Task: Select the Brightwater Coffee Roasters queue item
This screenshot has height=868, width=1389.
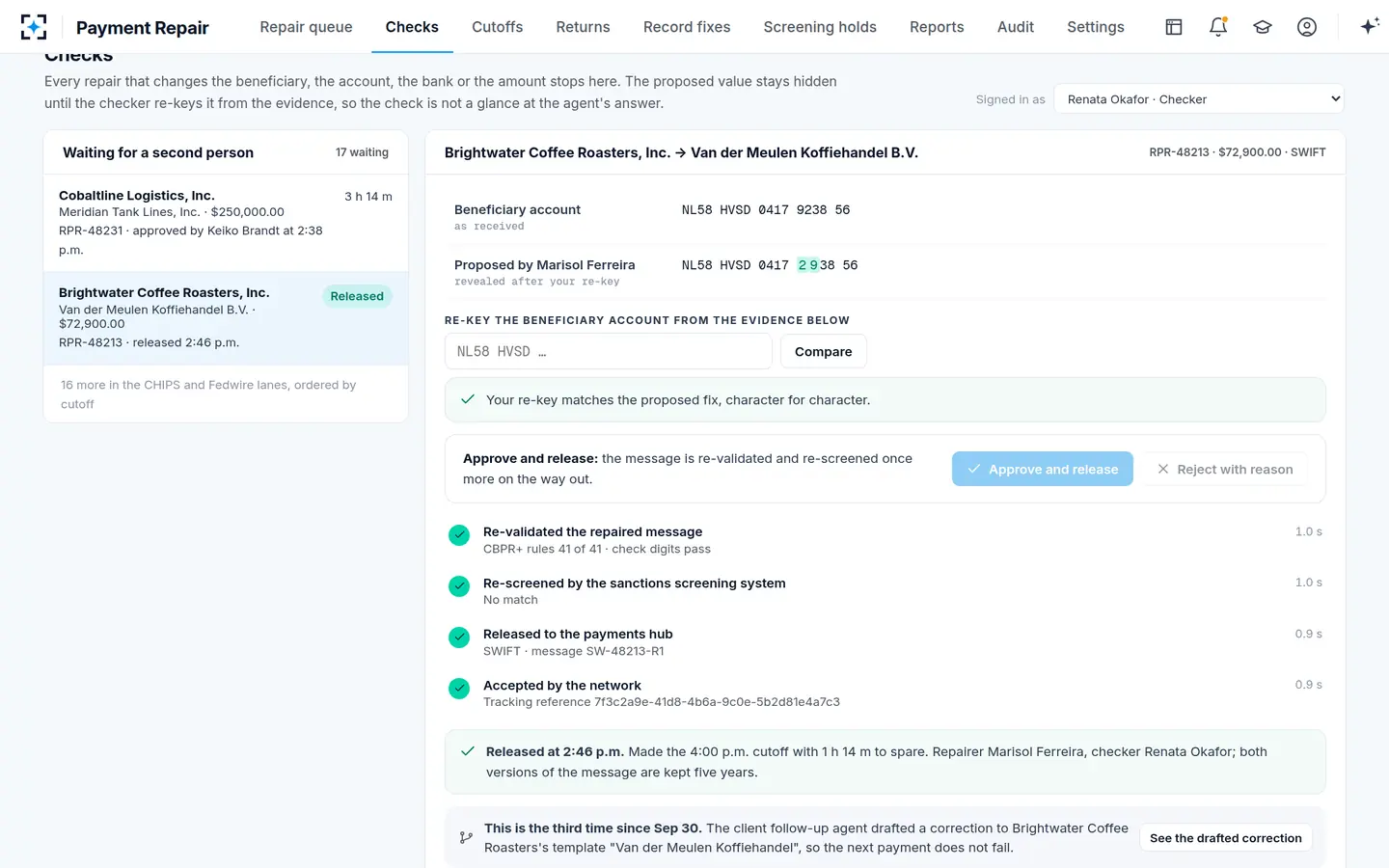Action: (x=226, y=318)
